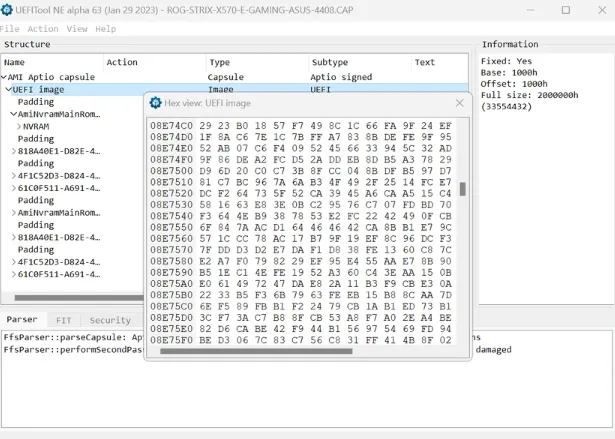
Task: Click the FfsParser::performSecondPass log message
Action: [x=73, y=350]
